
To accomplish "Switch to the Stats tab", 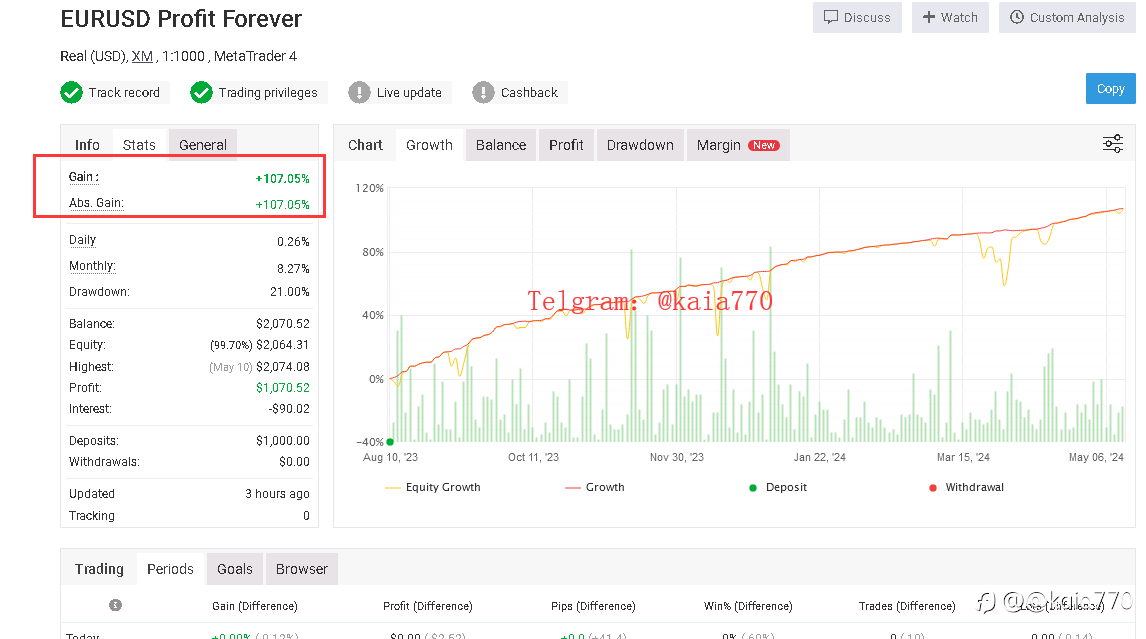I will coord(139,145).
